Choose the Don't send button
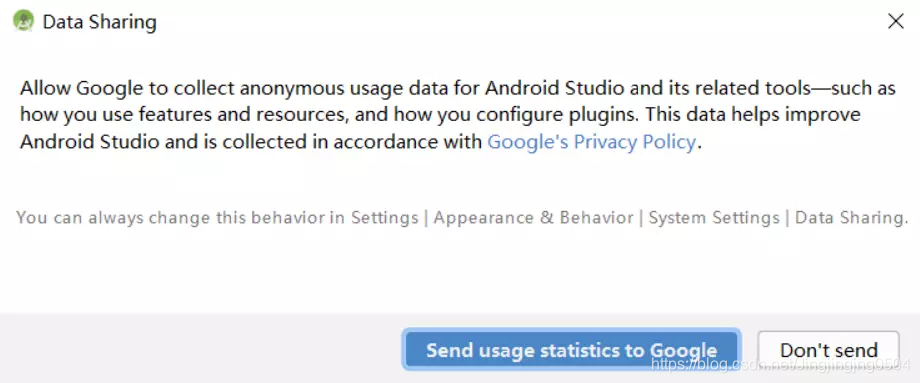 click(x=828, y=350)
